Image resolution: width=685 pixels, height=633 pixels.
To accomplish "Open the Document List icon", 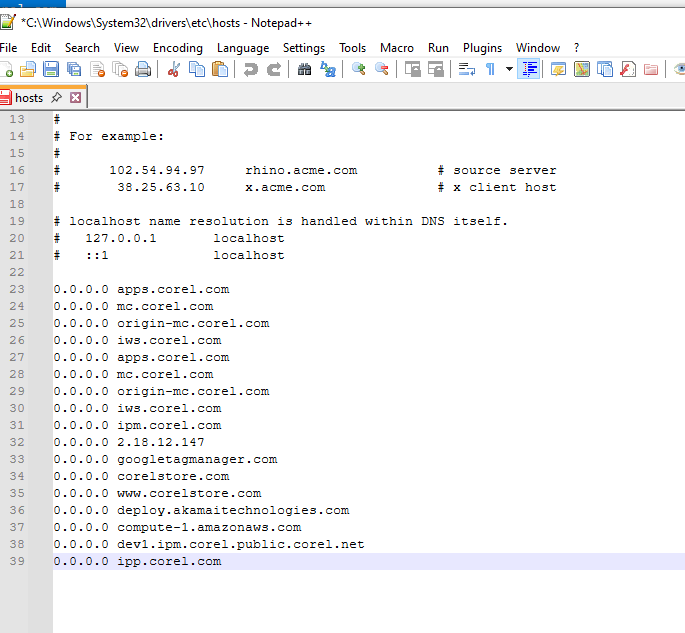I will (605, 69).
